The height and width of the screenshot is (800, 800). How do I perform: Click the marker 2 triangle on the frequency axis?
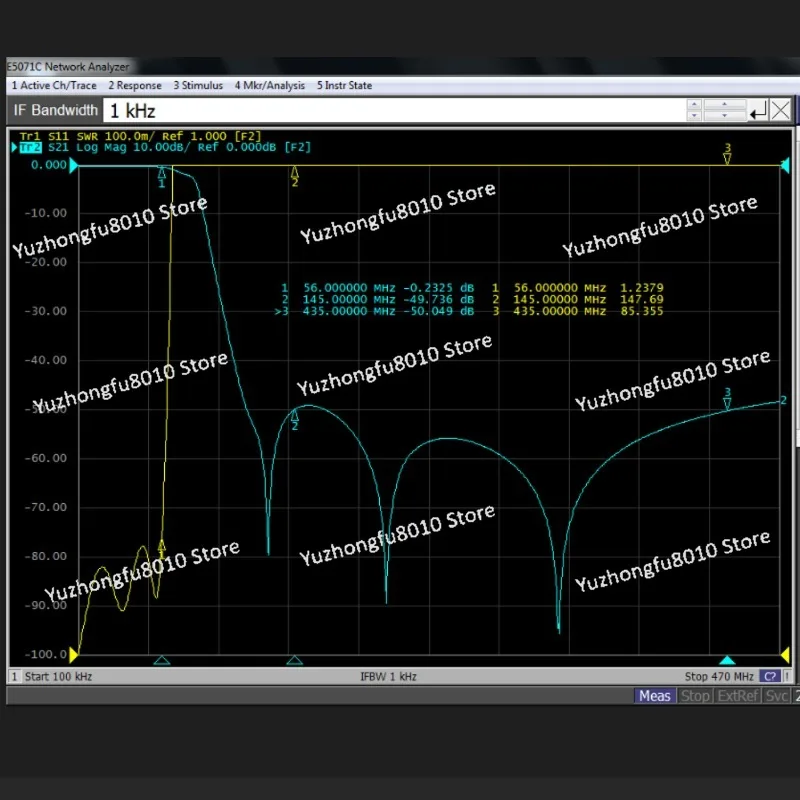294,661
